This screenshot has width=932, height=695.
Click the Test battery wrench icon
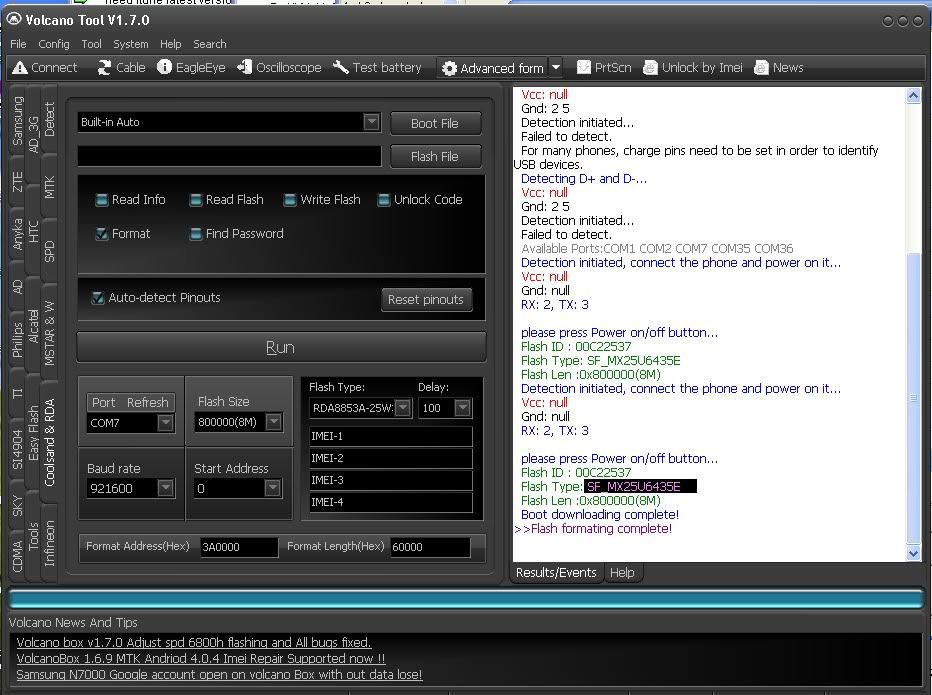click(341, 67)
